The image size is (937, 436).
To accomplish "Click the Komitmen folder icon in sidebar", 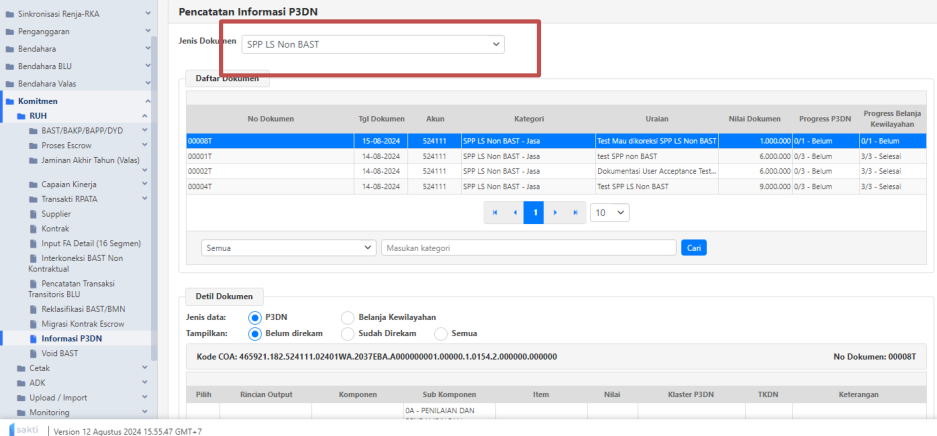I will (10, 101).
